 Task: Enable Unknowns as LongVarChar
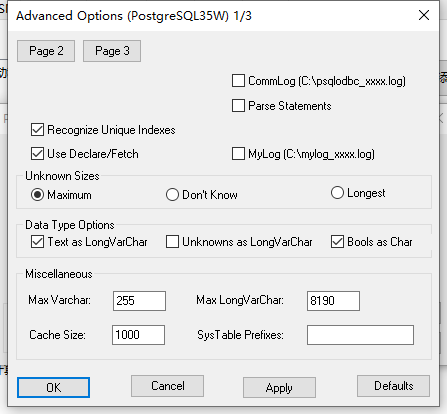point(172,242)
